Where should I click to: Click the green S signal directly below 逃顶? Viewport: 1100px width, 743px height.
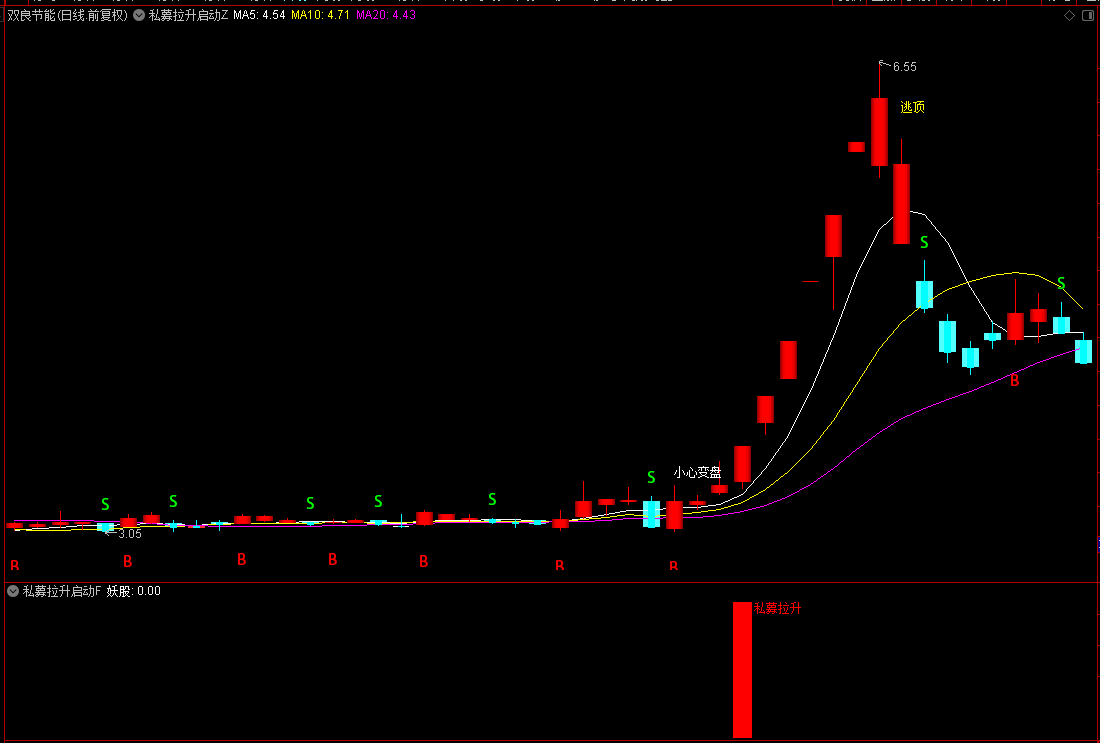924,243
